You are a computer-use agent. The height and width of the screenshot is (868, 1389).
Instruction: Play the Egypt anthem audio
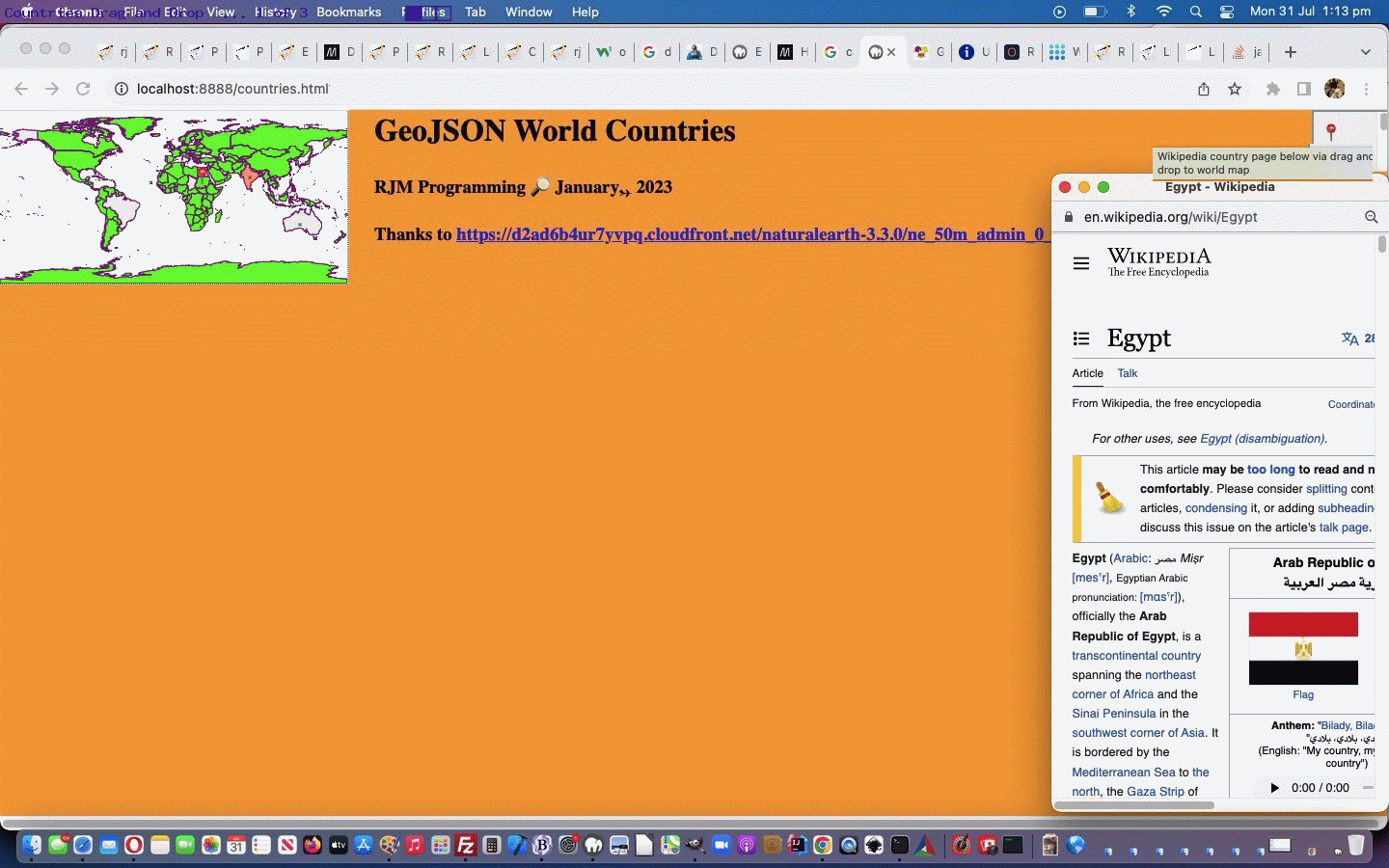click(1274, 788)
